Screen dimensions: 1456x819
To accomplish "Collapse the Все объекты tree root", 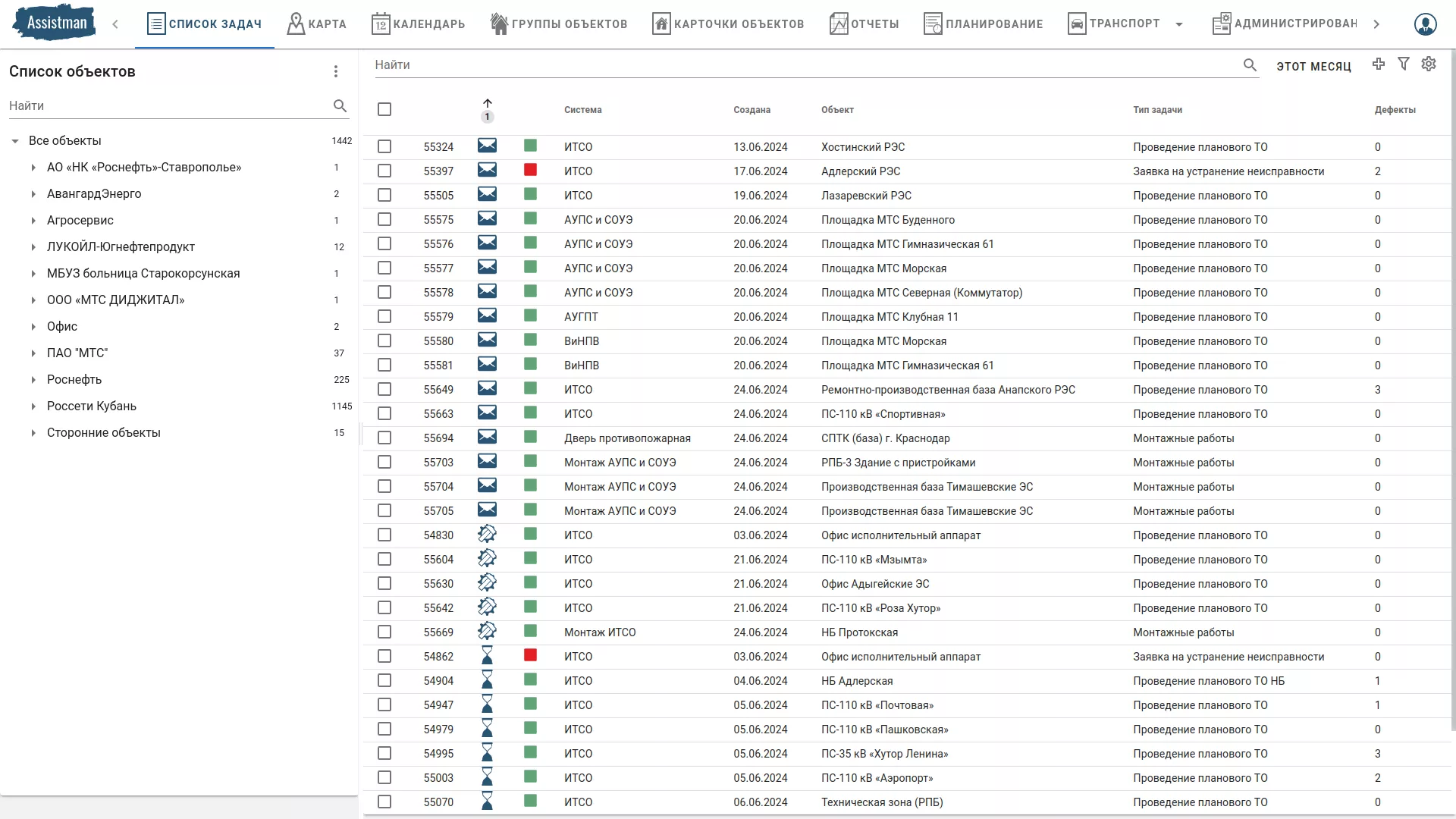I will [15, 141].
